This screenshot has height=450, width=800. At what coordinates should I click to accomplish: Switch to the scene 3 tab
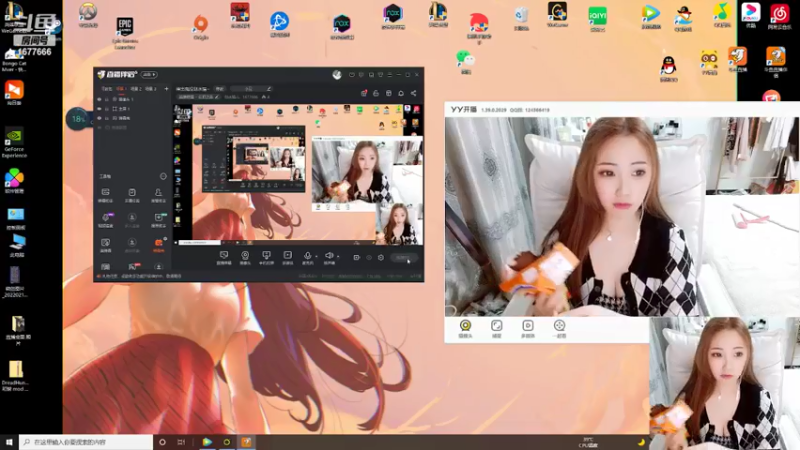150,89
